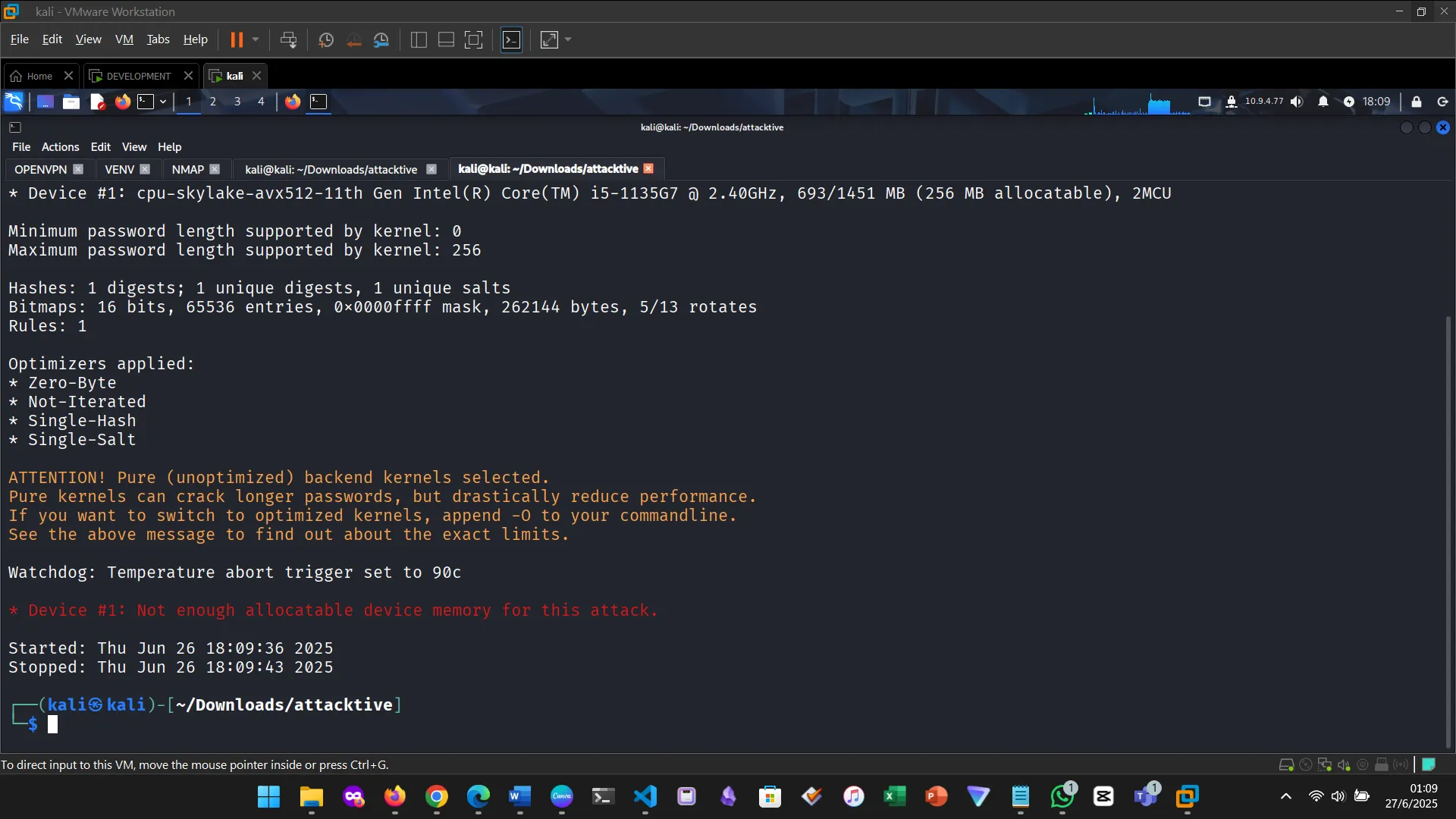The height and width of the screenshot is (819, 1456).
Task: Open the Kali applications menu
Action: tap(14, 101)
